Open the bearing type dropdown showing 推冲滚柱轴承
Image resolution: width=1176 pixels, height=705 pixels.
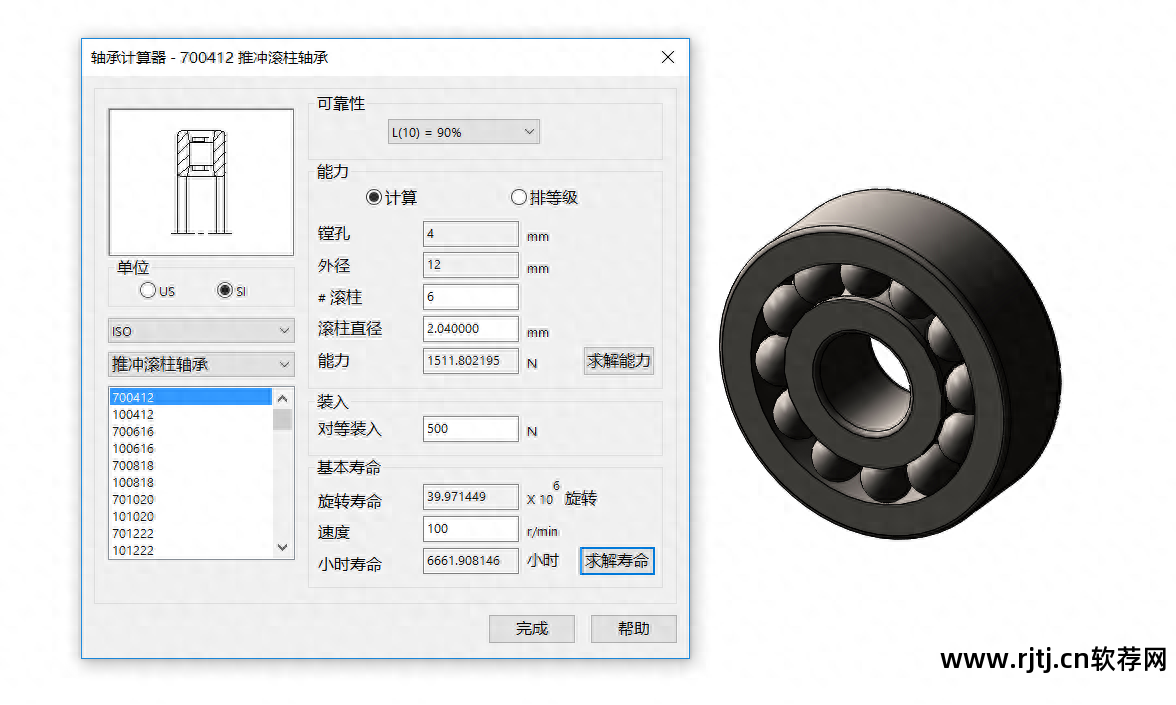tap(200, 364)
